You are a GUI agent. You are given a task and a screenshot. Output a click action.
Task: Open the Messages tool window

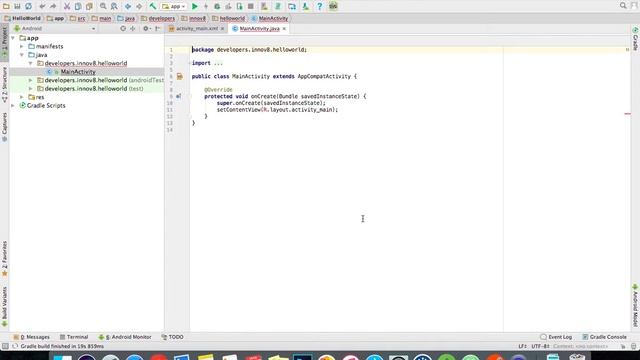31,337
